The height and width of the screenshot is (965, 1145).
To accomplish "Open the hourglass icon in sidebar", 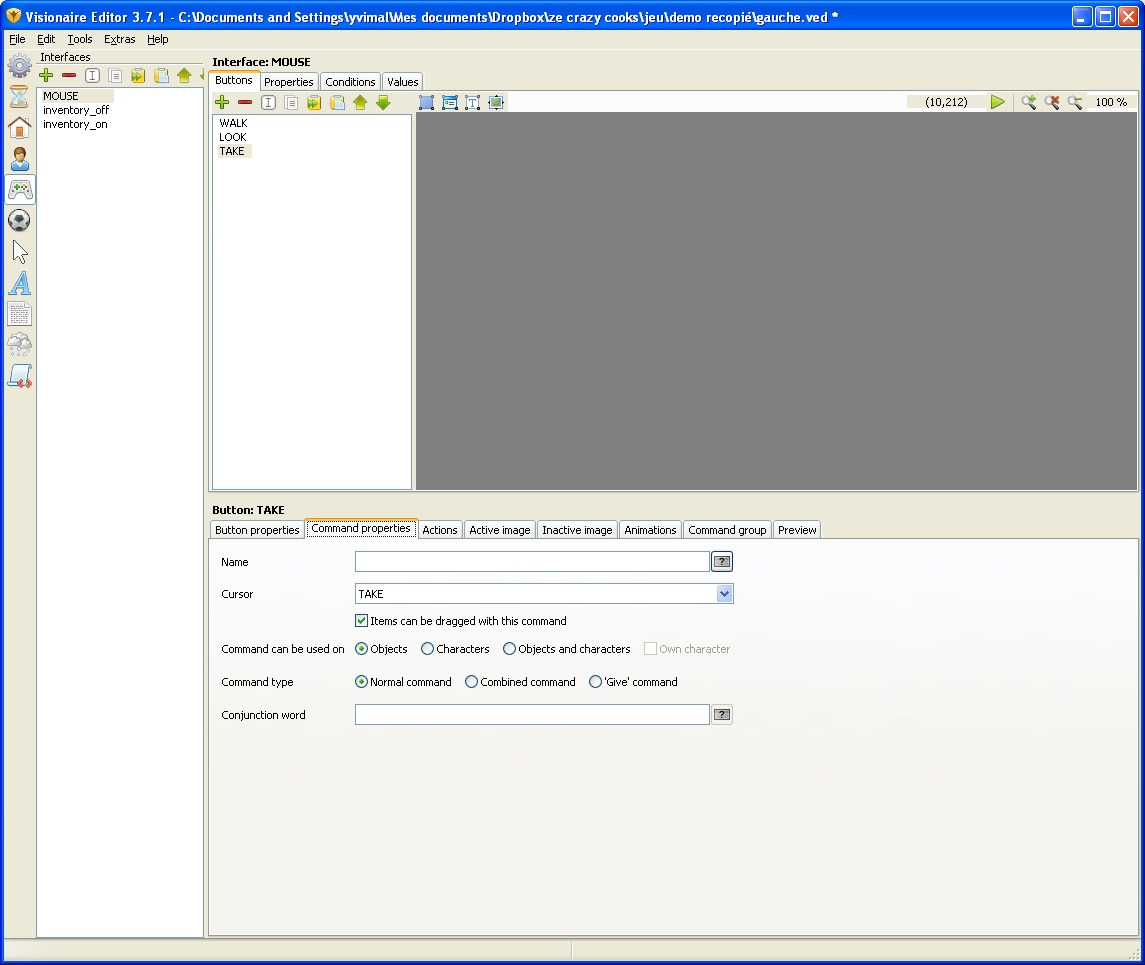I will [x=20, y=96].
